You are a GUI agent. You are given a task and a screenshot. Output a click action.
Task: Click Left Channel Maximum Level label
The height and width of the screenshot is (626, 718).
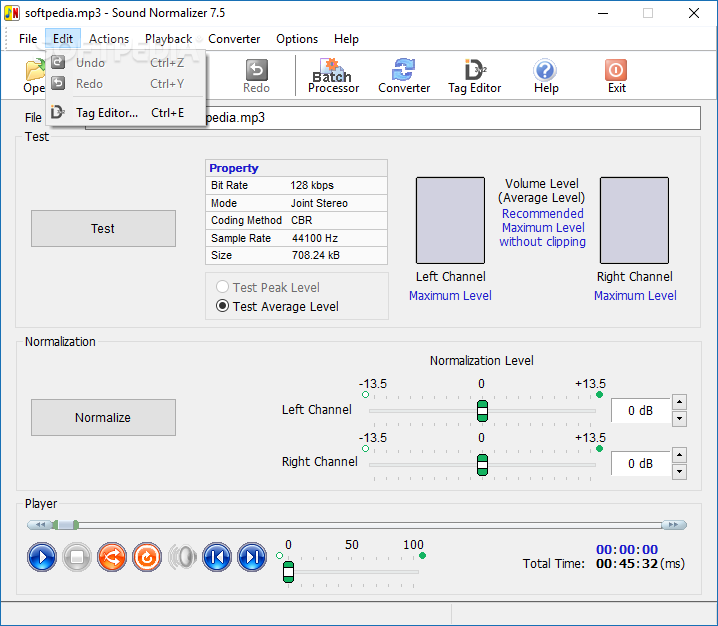[x=450, y=296]
